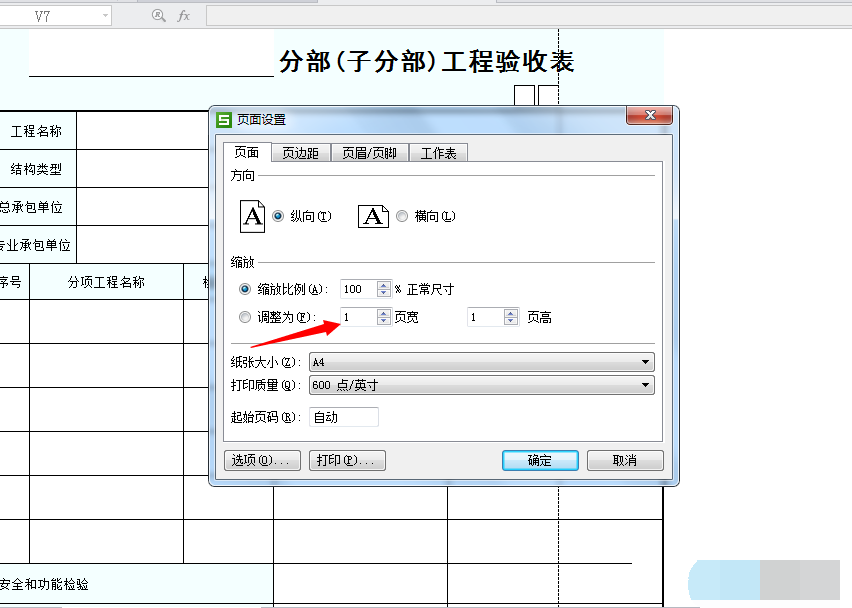
Task: Click the 页宽 spinner control
Action: [x=384, y=318]
